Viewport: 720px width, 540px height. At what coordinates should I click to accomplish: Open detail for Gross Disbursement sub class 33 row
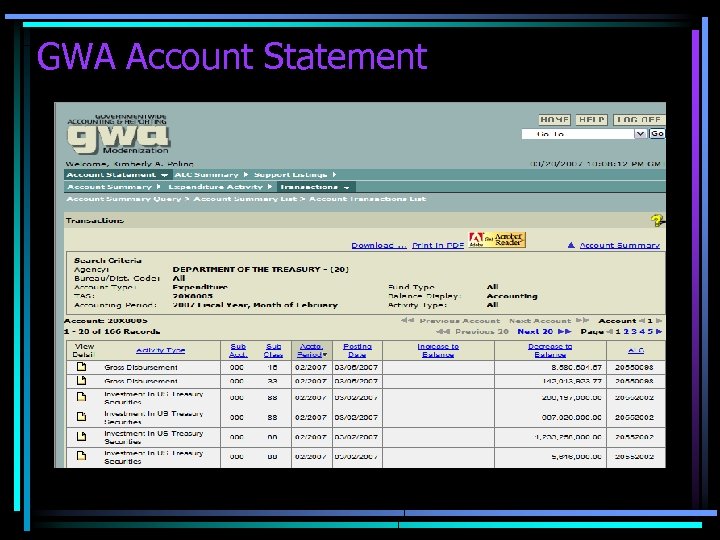coord(81,380)
